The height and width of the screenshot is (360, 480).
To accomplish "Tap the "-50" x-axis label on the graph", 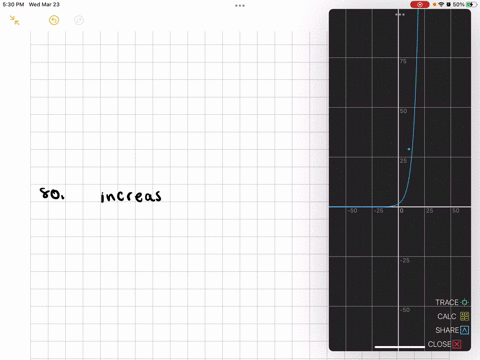I will 352,211.
